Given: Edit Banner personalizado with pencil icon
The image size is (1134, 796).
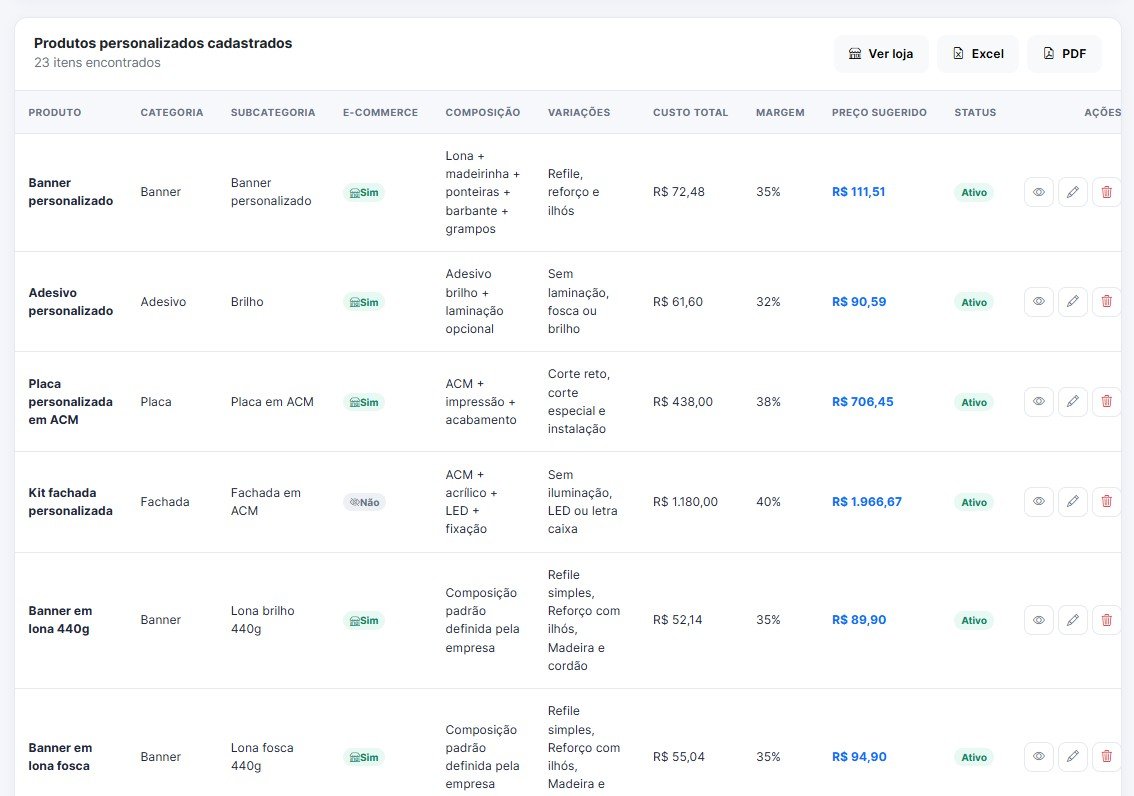Looking at the screenshot, I should pos(1073,192).
